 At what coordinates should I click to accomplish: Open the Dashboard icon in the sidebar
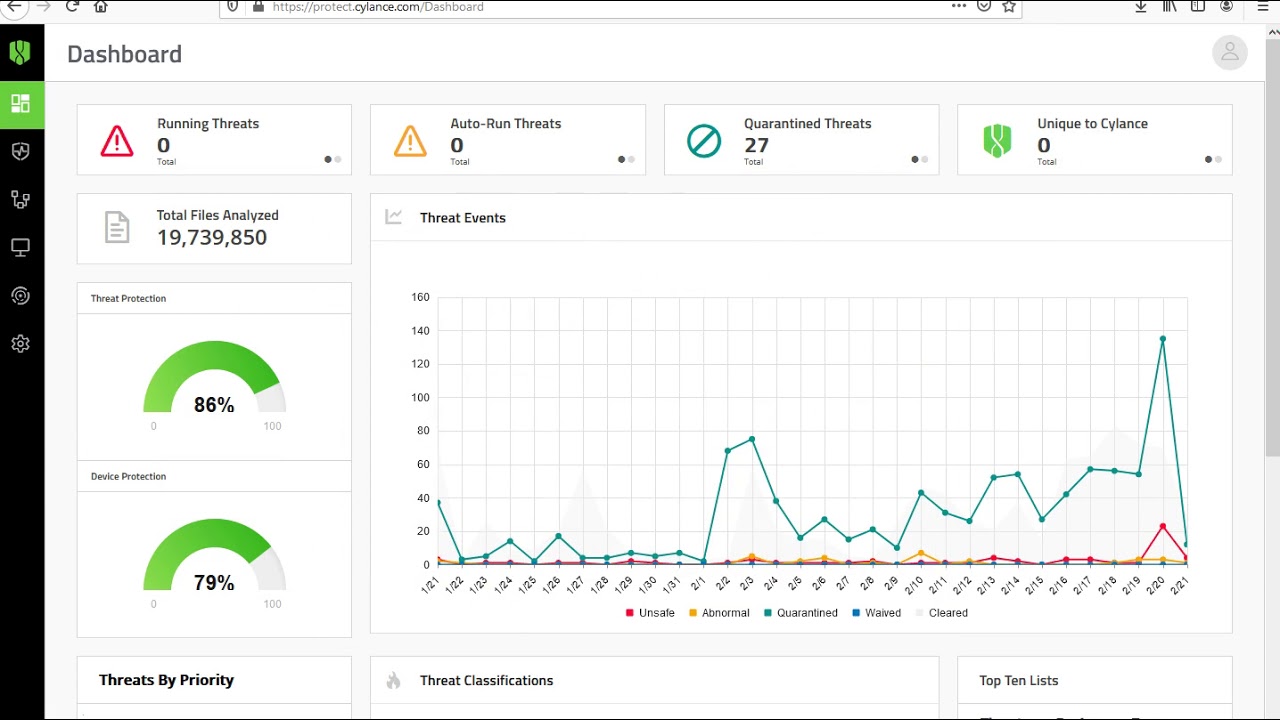[x=21, y=104]
